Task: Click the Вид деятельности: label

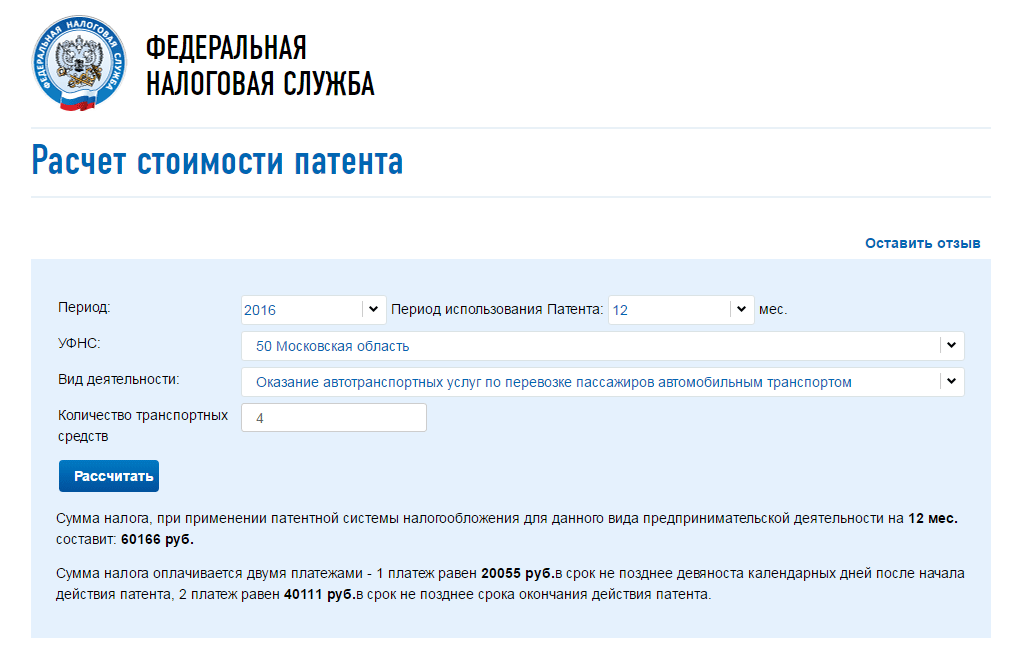Action: pyautogui.click(x=119, y=380)
